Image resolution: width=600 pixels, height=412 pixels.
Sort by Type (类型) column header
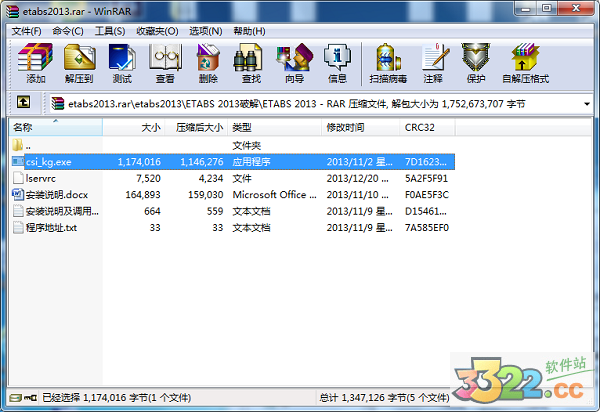(274, 127)
